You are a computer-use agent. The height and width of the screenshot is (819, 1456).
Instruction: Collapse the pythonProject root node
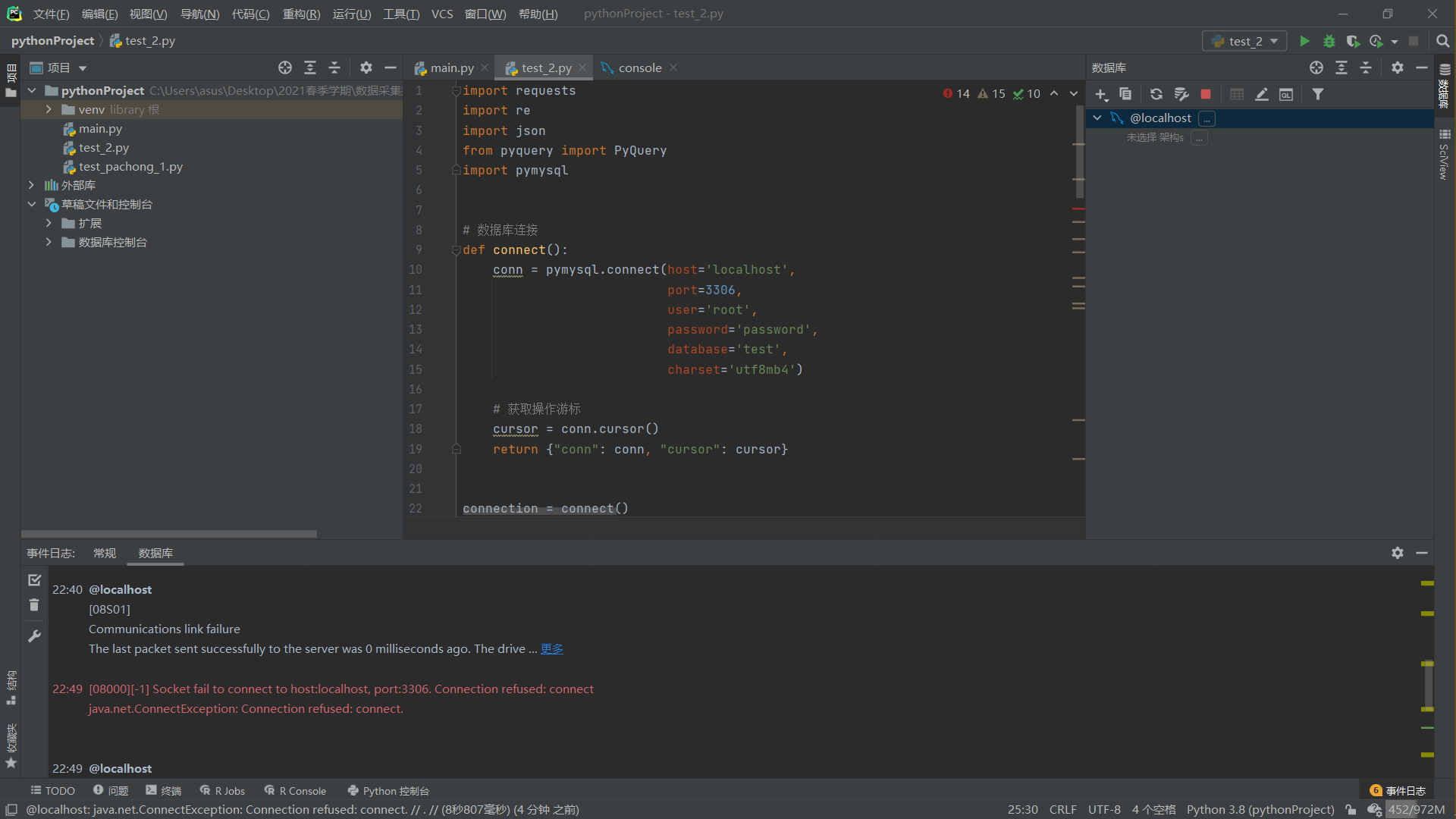pyautogui.click(x=32, y=90)
